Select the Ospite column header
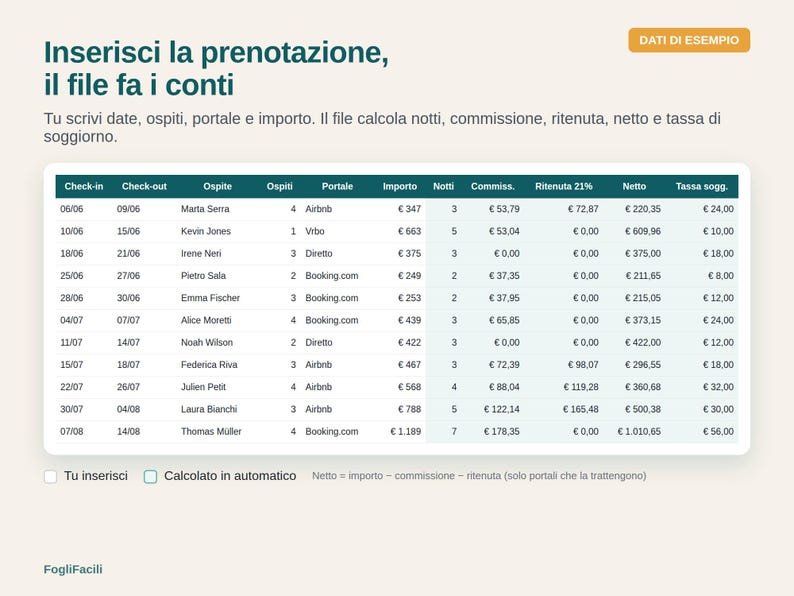 217,186
